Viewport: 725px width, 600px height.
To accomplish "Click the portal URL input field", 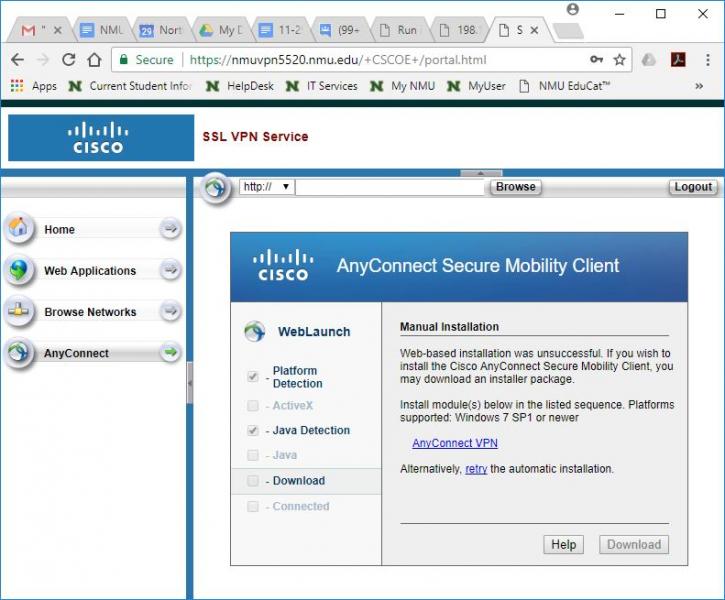I will (x=390, y=187).
